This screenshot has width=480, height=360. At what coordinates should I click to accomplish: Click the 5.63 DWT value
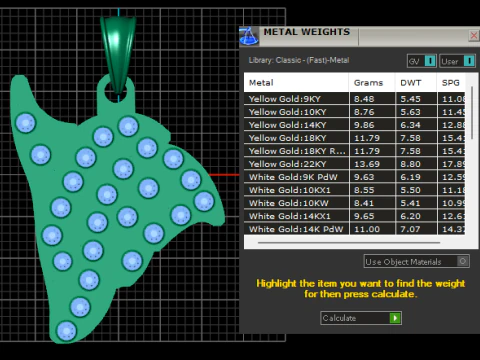coord(410,112)
